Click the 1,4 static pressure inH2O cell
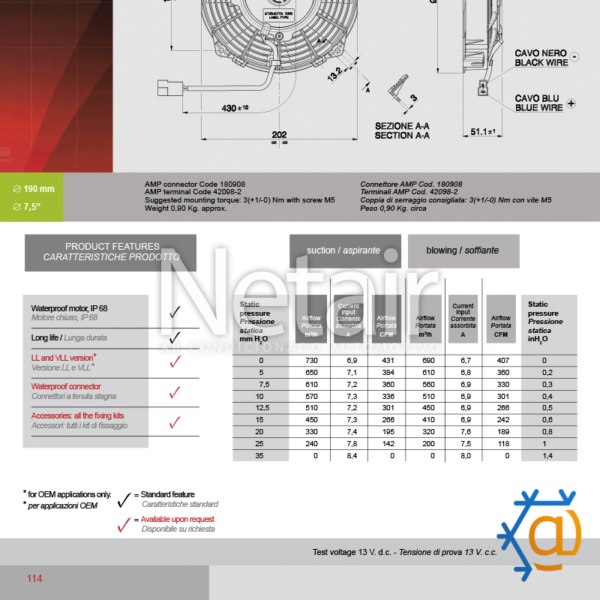 pos(545,455)
